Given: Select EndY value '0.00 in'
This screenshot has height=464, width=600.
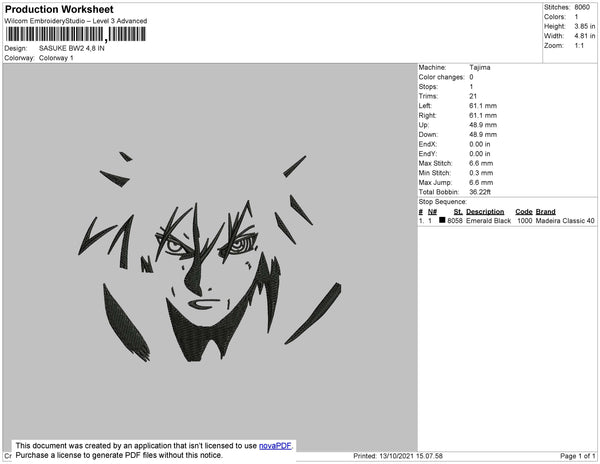Looking at the screenshot, I should coord(479,154).
